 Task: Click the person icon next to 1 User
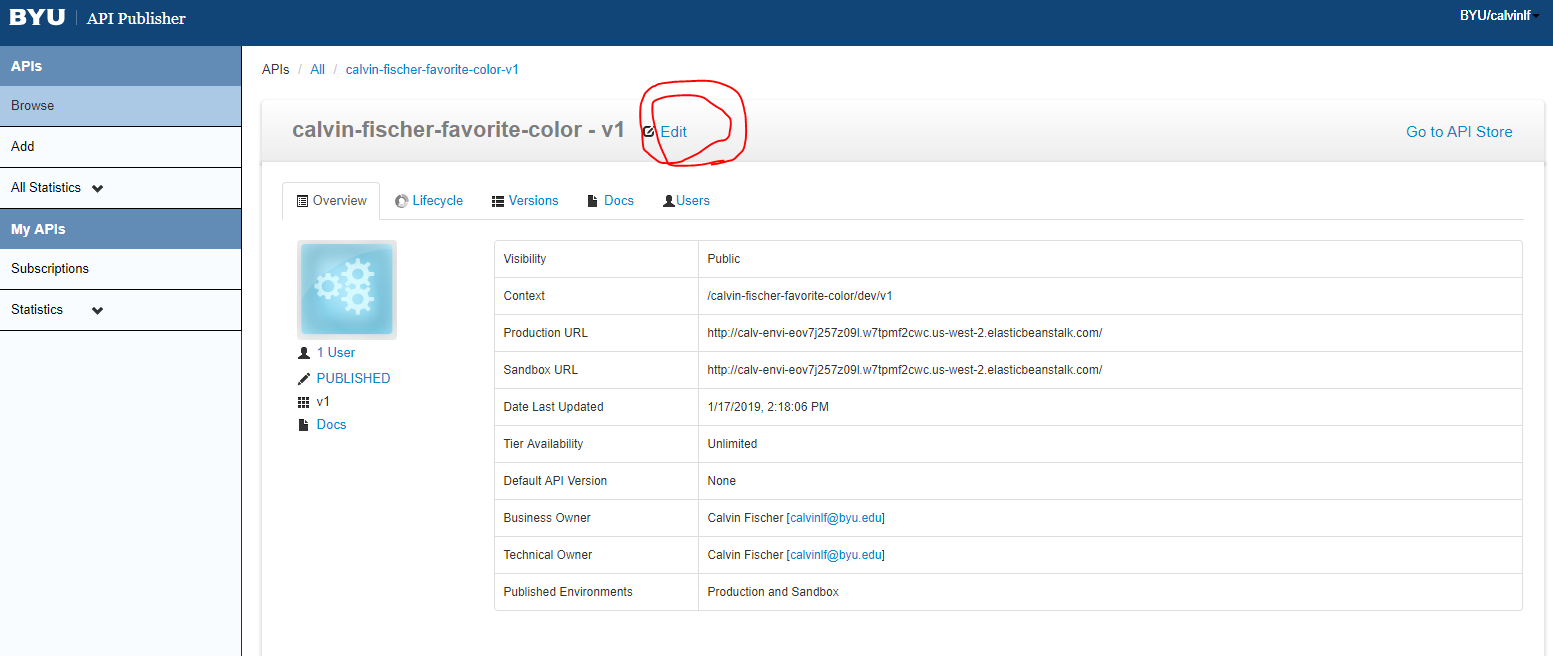click(304, 353)
